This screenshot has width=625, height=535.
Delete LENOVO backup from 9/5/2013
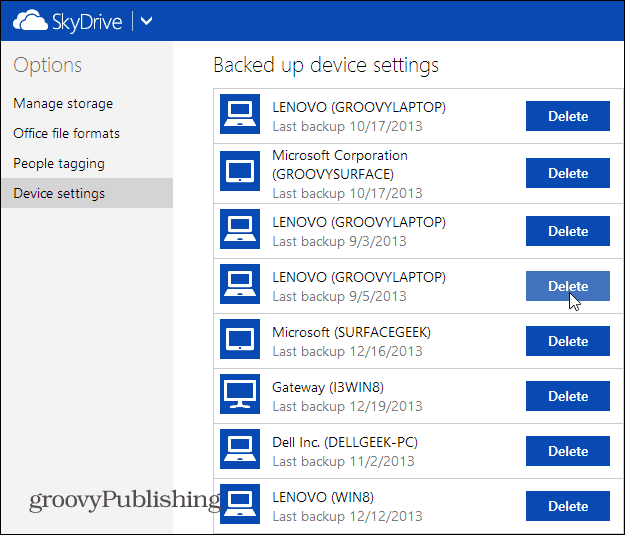568,286
